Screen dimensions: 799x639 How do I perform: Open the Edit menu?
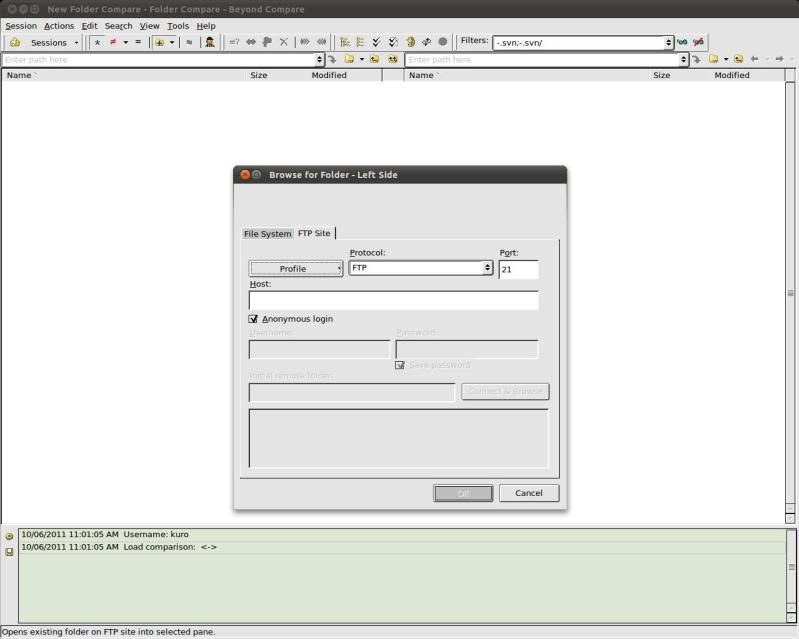[89, 25]
